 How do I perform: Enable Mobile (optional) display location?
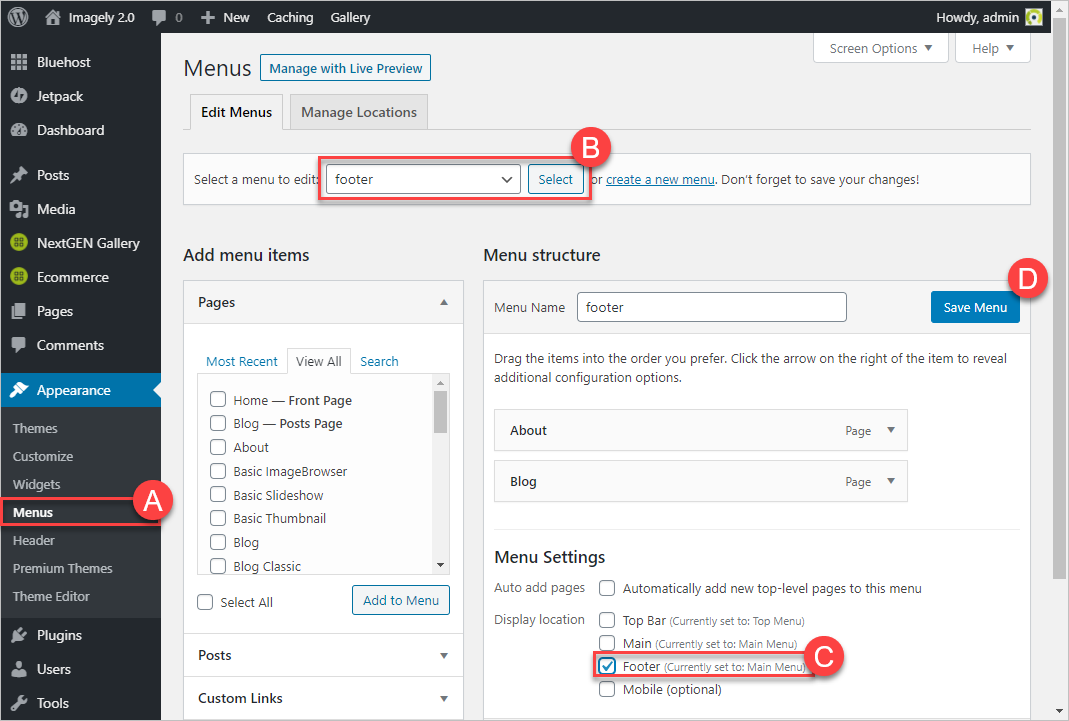[607, 689]
